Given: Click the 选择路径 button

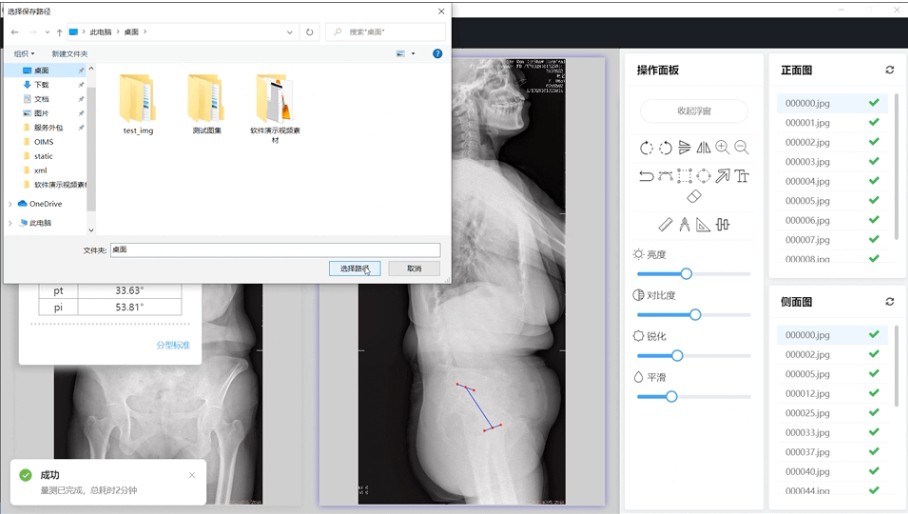Looking at the screenshot, I should tap(354, 269).
